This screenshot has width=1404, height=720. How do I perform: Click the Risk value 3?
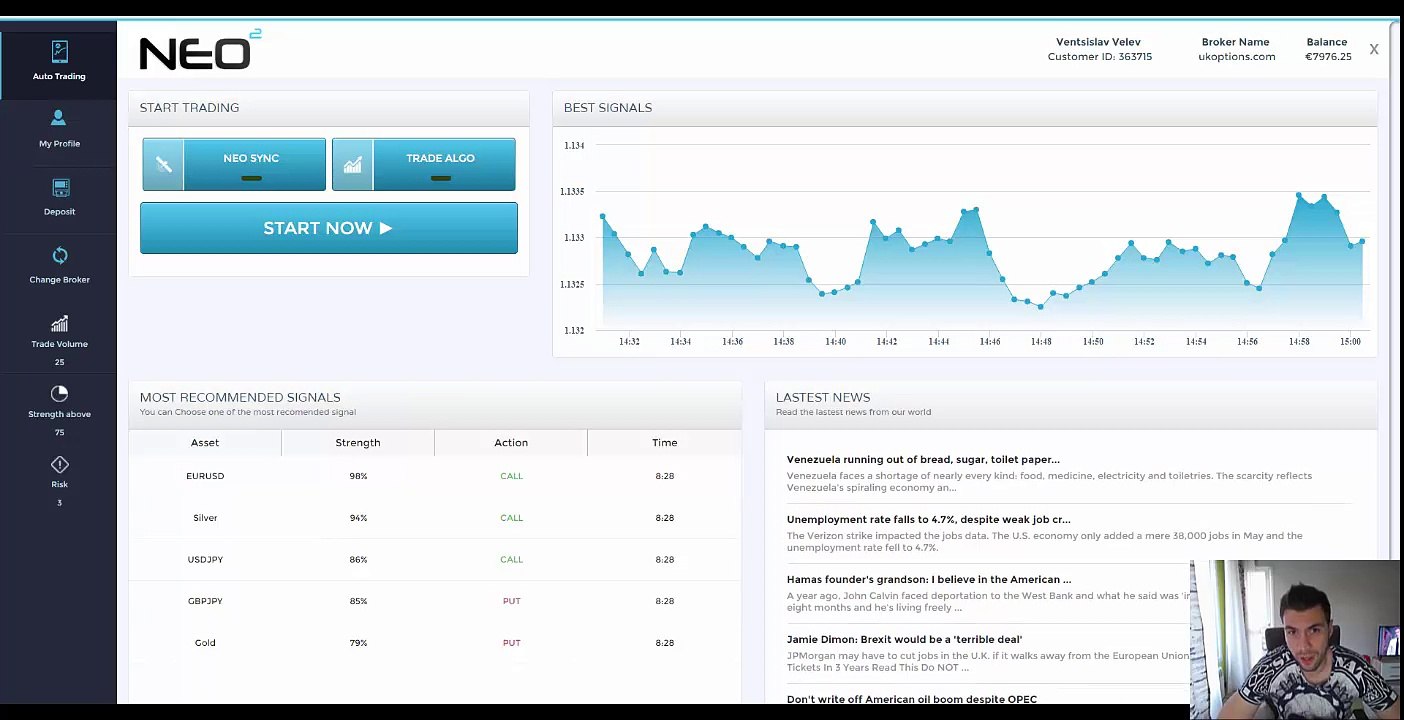pyautogui.click(x=59, y=502)
